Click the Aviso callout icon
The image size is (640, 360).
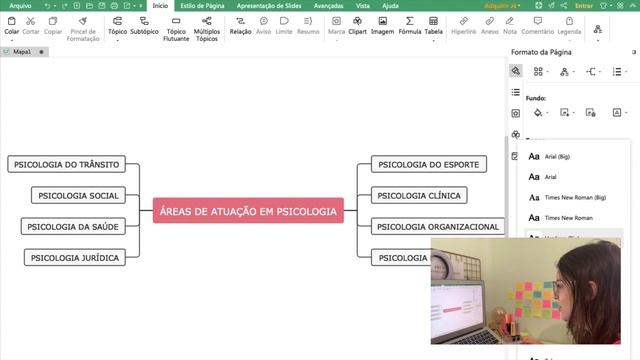[264, 21]
